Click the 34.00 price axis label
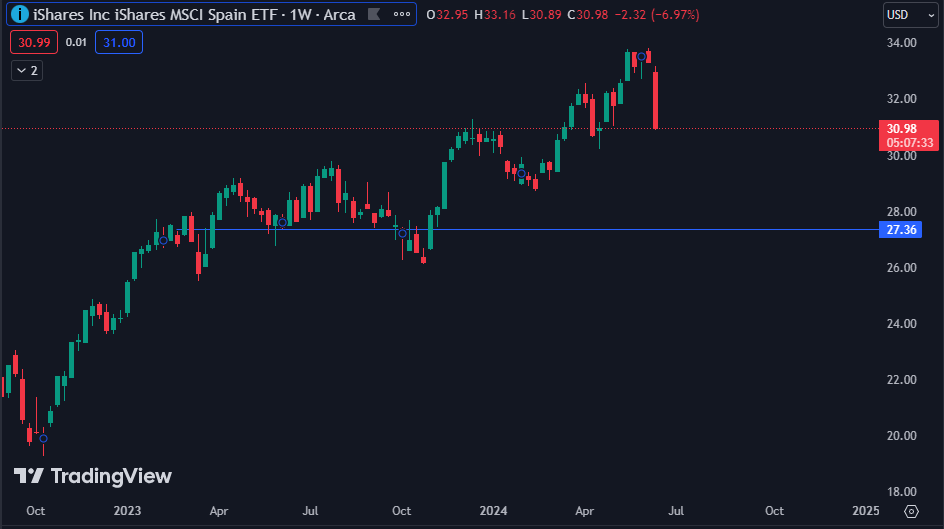The width and height of the screenshot is (944, 529). tap(901, 43)
